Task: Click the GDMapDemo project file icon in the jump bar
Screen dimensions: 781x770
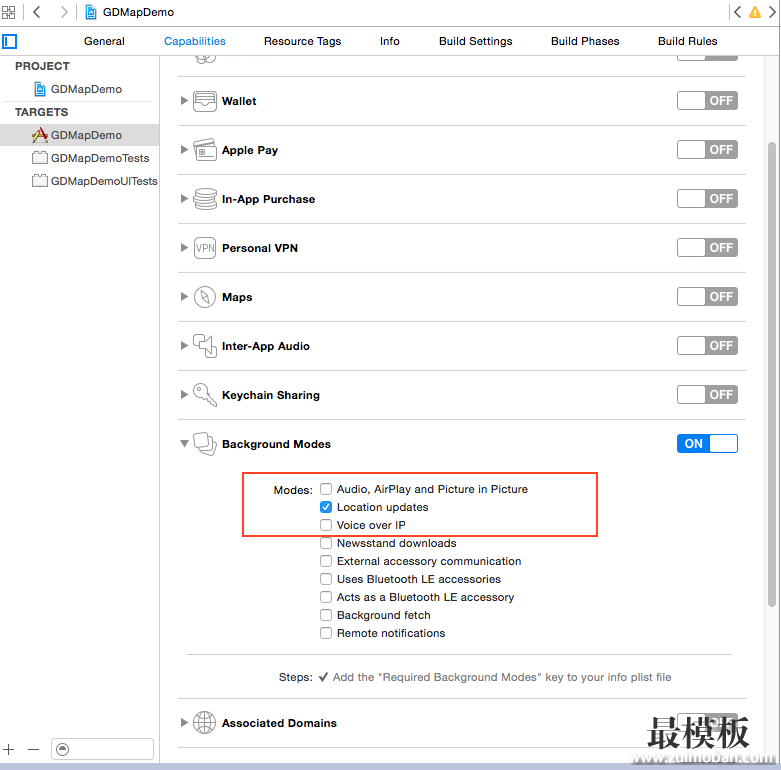Action: pyautogui.click(x=91, y=12)
